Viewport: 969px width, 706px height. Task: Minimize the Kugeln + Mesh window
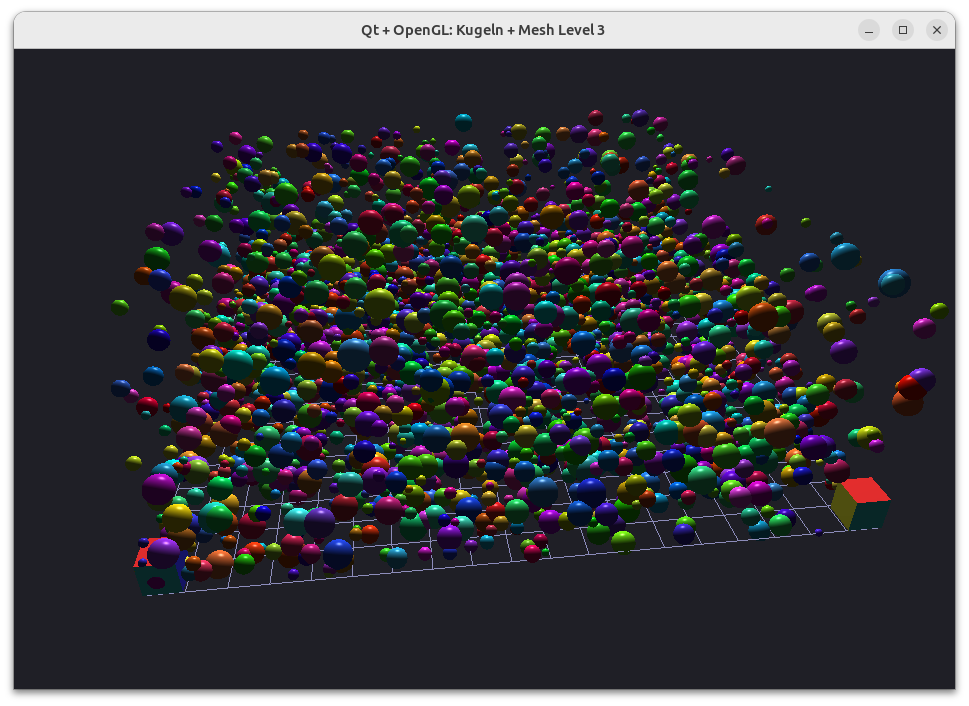[x=869, y=30]
